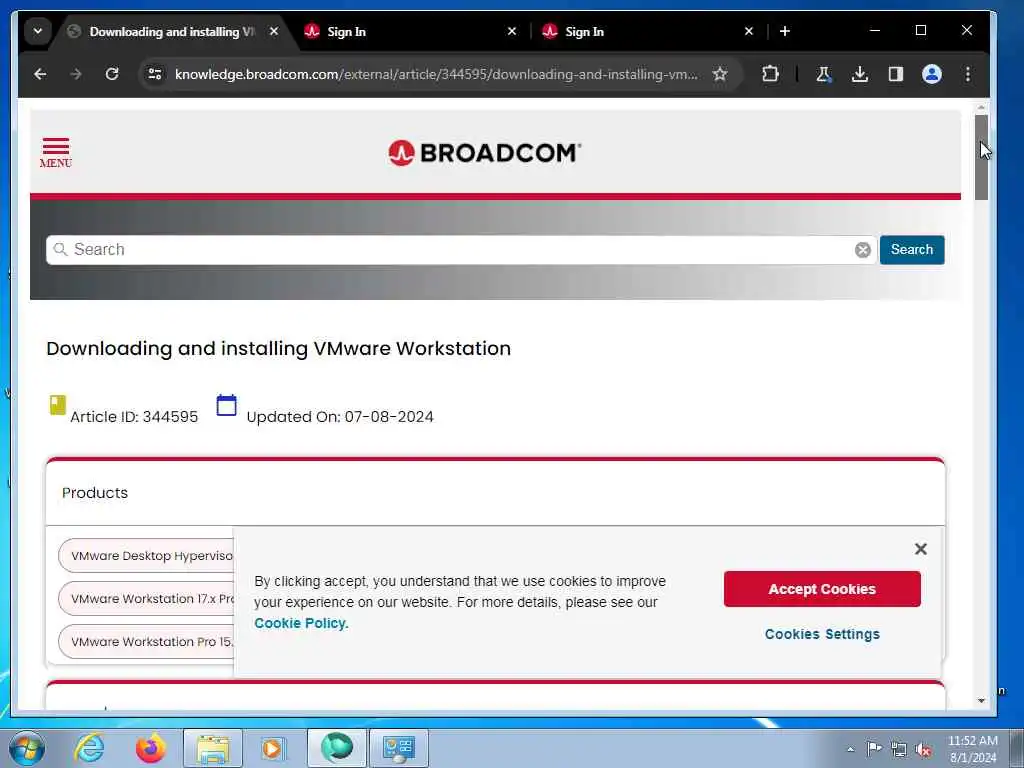Image resolution: width=1024 pixels, height=768 pixels.
Task: Click the green browser taskbar icon
Action: pos(336,748)
